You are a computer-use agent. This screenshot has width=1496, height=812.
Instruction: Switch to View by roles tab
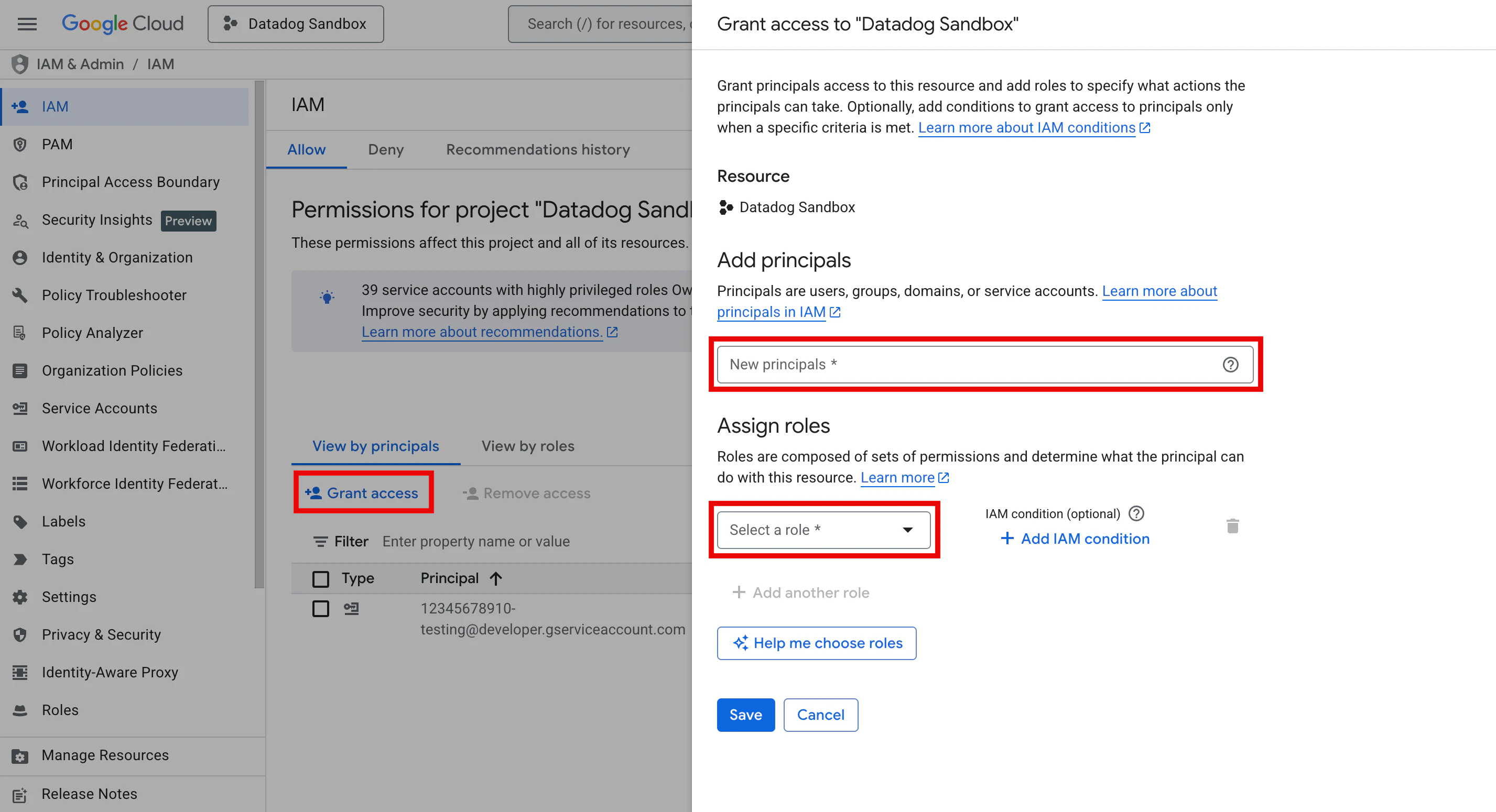527,446
